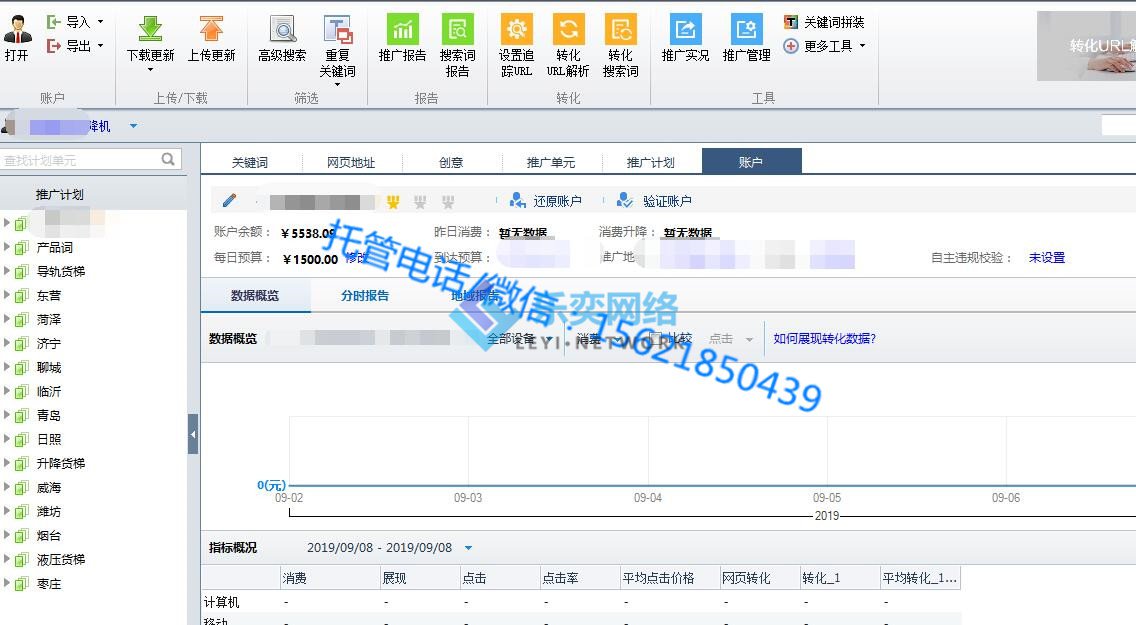Open 搜索词报告 icon
The image size is (1136, 625).
point(457,29)
